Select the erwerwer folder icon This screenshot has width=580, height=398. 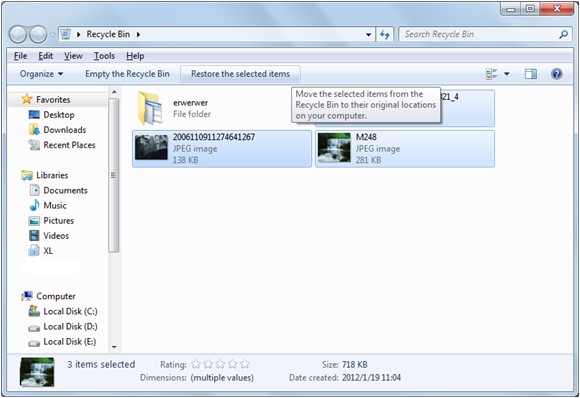[x=150, y=108]
